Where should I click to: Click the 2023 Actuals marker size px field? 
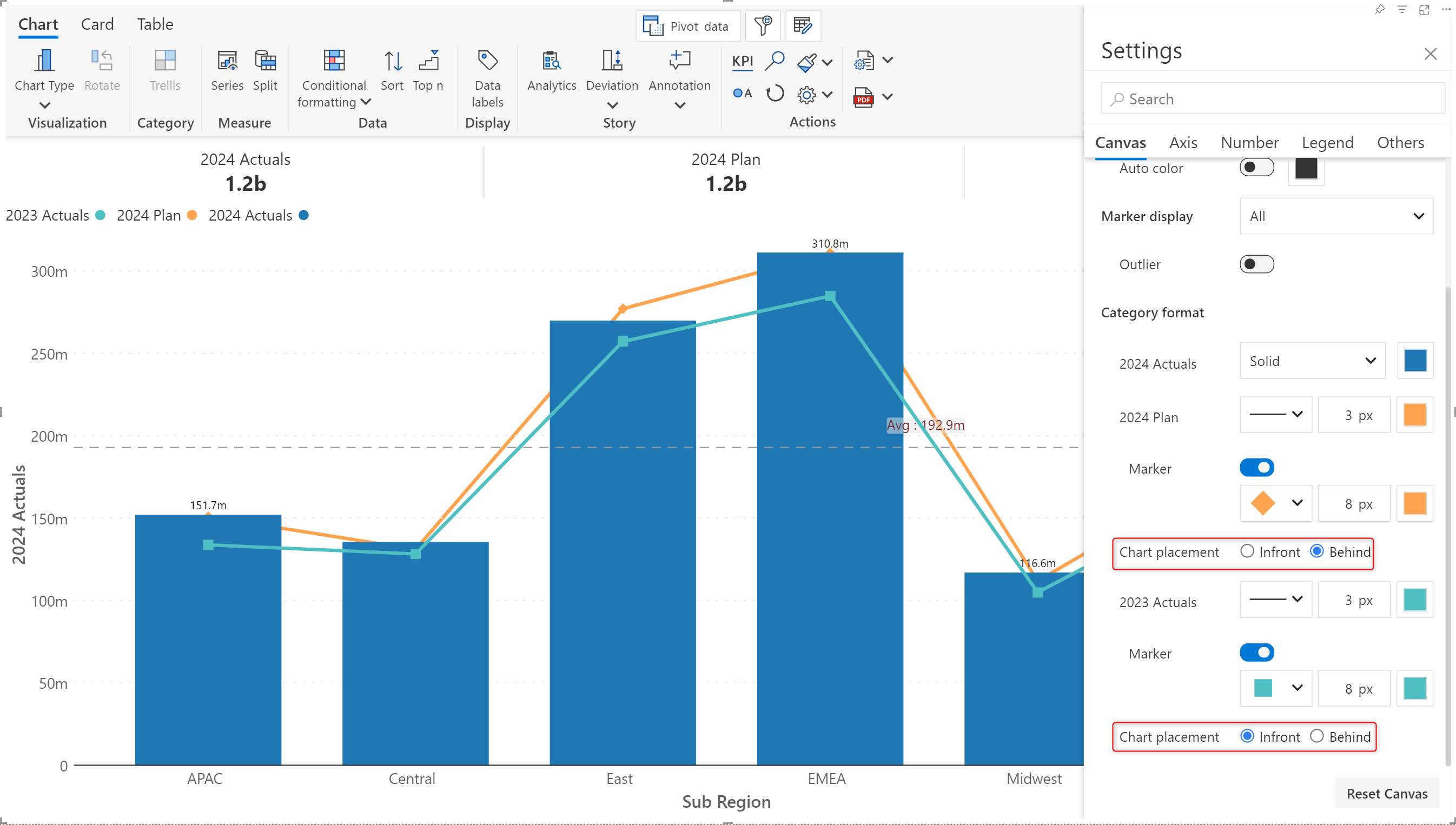1353,688
